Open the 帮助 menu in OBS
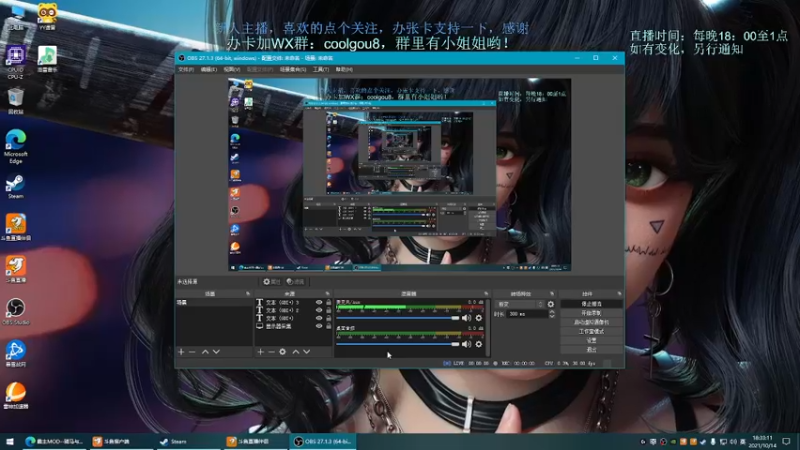Screen dimensions: 800x450 tap(344, 69)
